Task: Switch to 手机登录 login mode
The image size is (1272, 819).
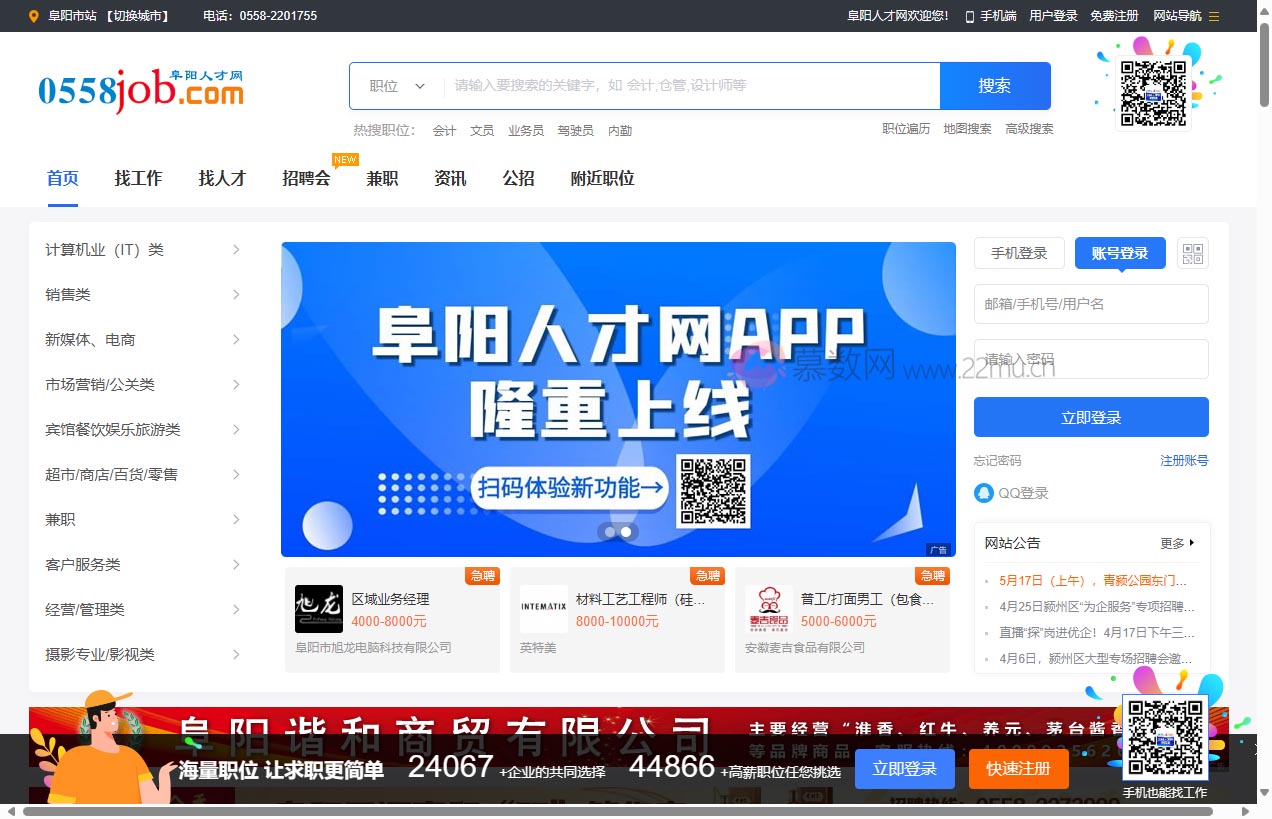Action: 1018,253
